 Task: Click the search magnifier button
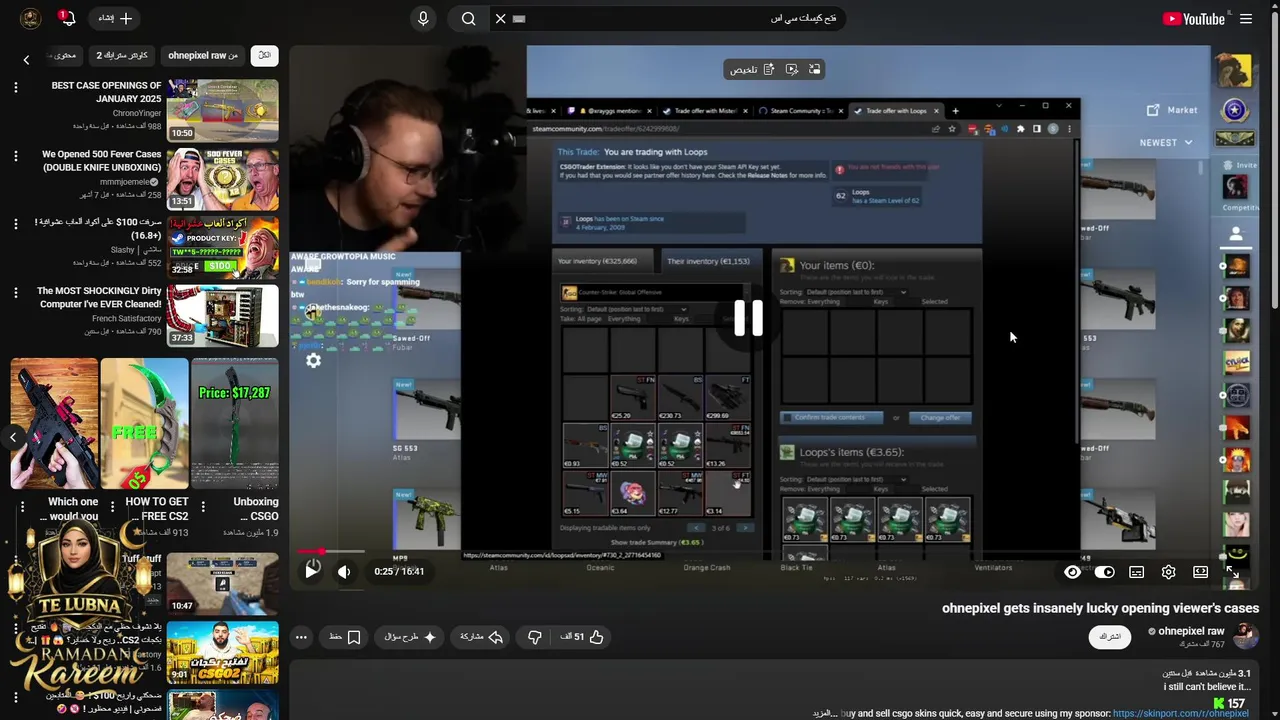[x=468, y=19]
